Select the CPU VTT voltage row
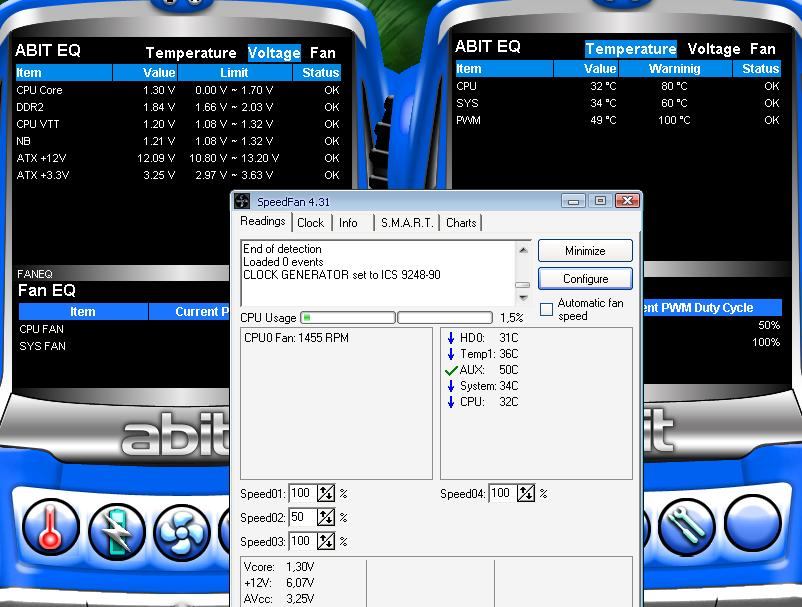Viewport: 802px width, 607px height. click(x=177, y=124)
